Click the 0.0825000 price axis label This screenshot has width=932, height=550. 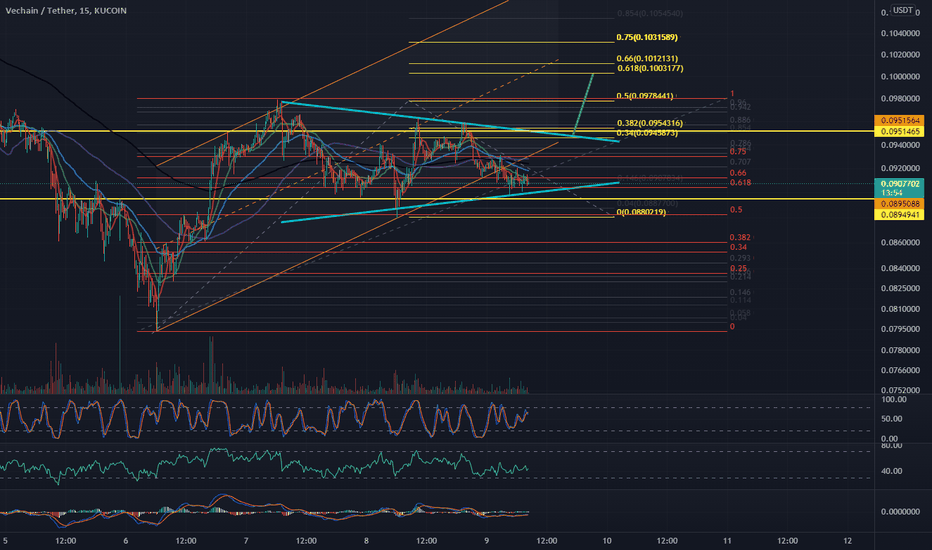pos(900,288)
